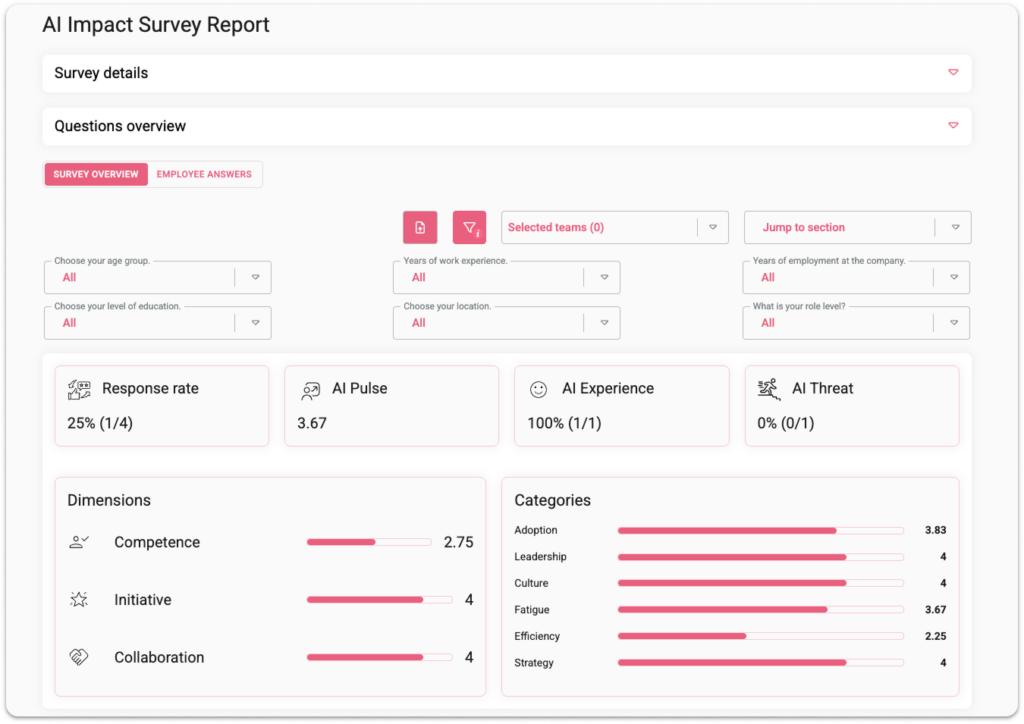1024x724 pixels.
Task: Click the AI Pulse value 3.67
Action: click(x=312, y=423)
